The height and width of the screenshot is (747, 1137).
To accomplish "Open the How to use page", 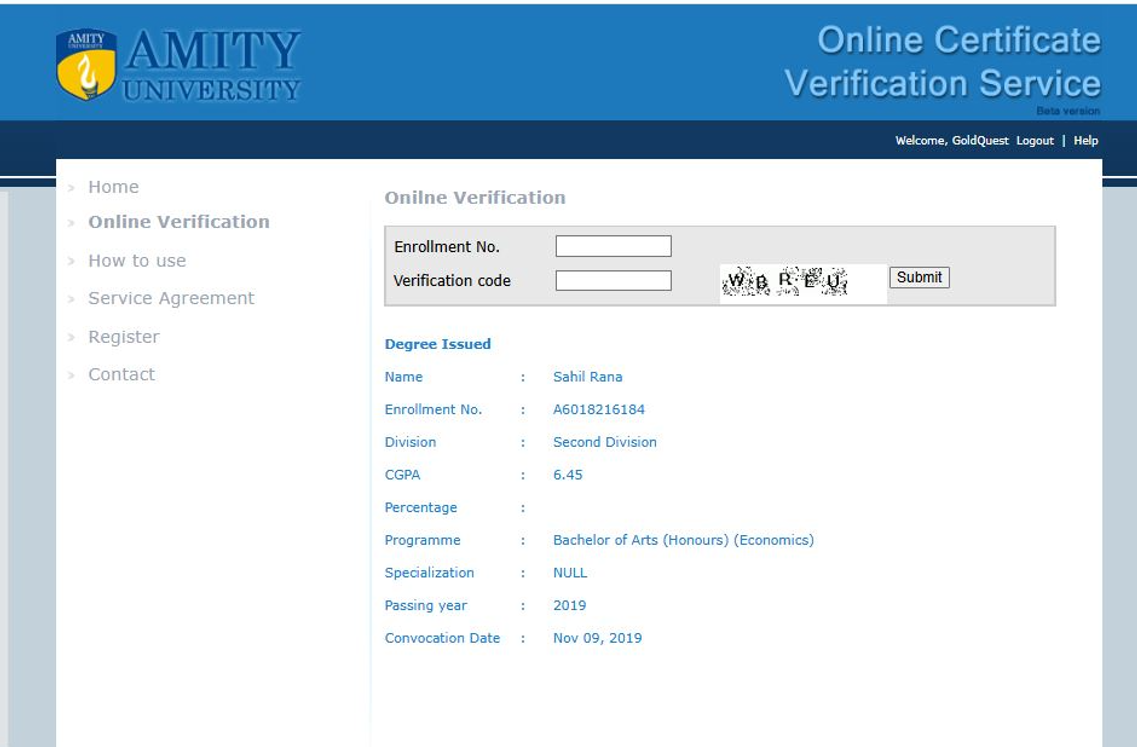I will (137, 260).
